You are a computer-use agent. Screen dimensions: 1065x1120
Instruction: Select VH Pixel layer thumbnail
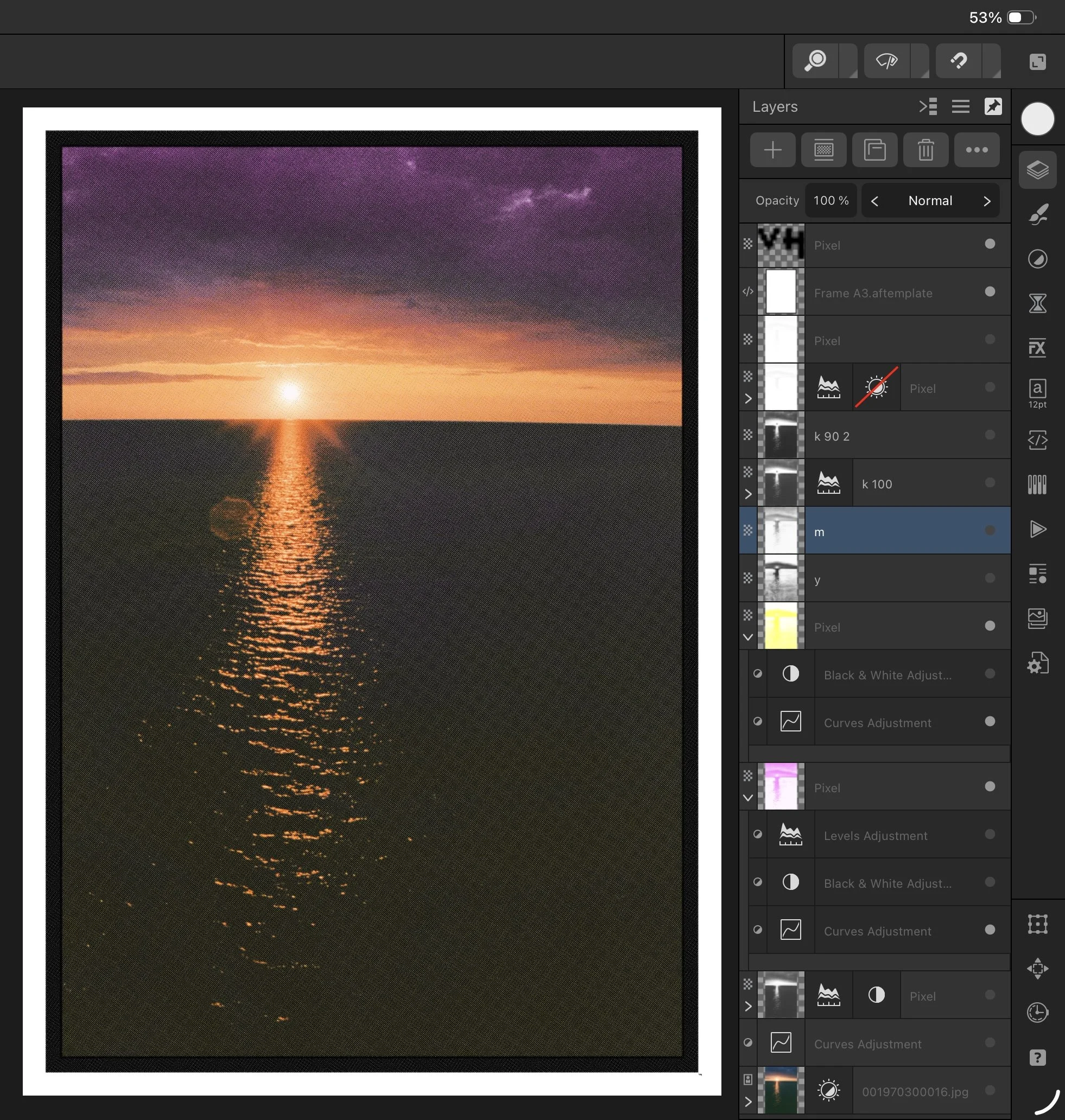(x=781, y=245)
